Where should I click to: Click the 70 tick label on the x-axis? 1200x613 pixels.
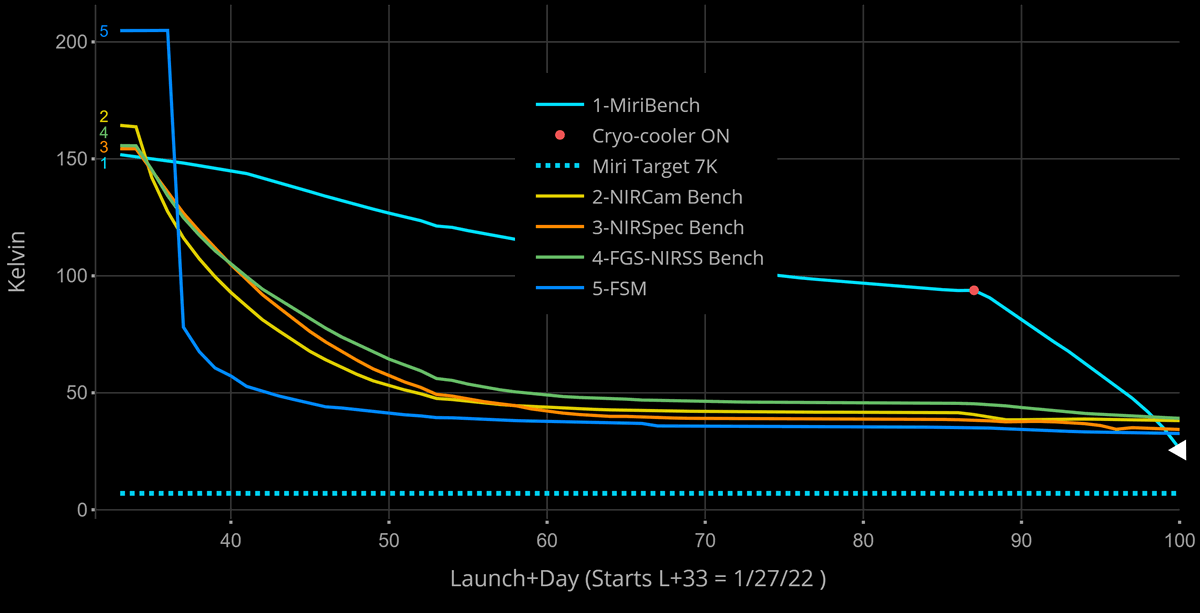click(705, 539)
